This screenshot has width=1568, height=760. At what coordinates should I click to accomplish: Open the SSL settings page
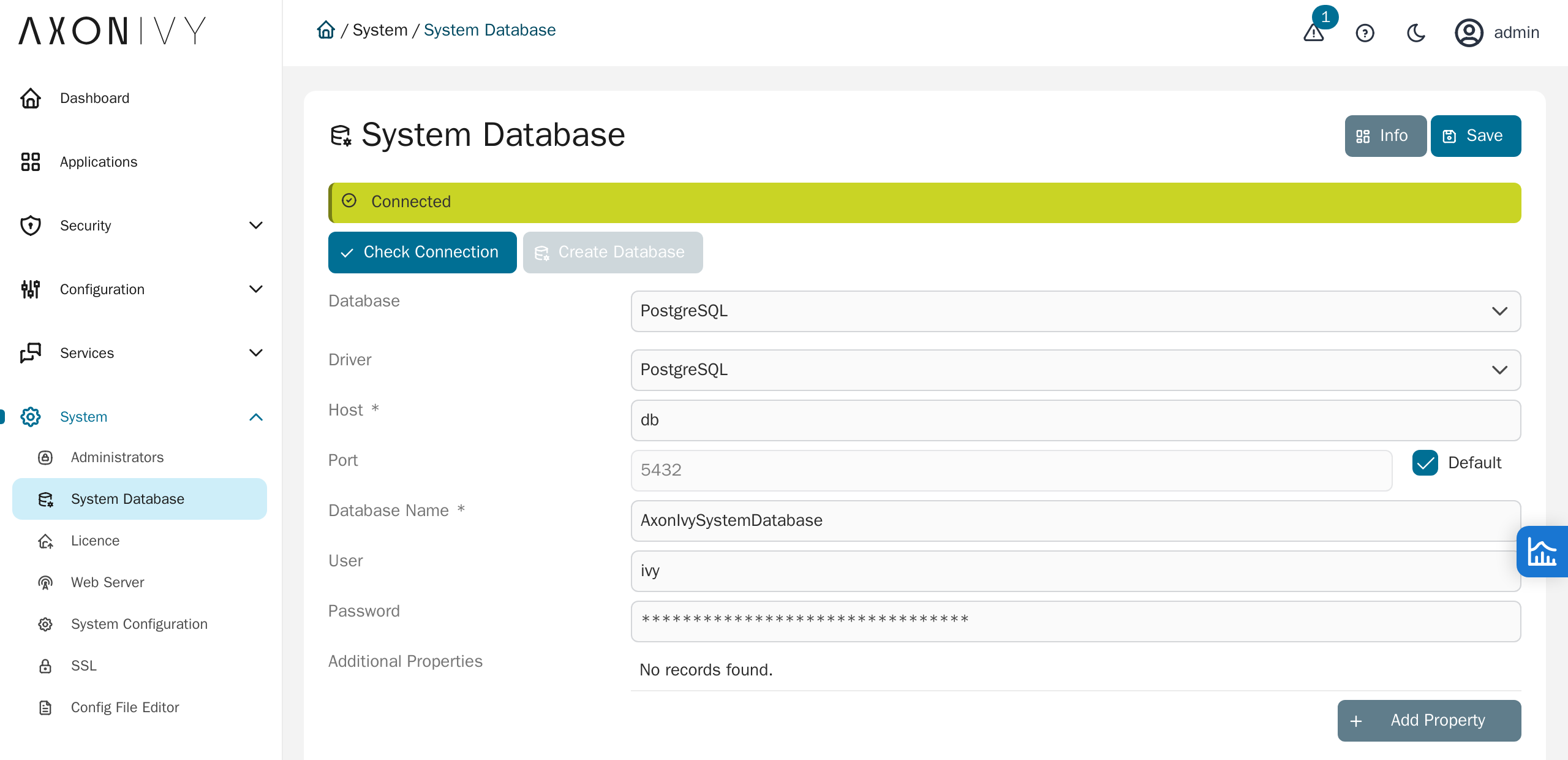[x=140, y=666]
